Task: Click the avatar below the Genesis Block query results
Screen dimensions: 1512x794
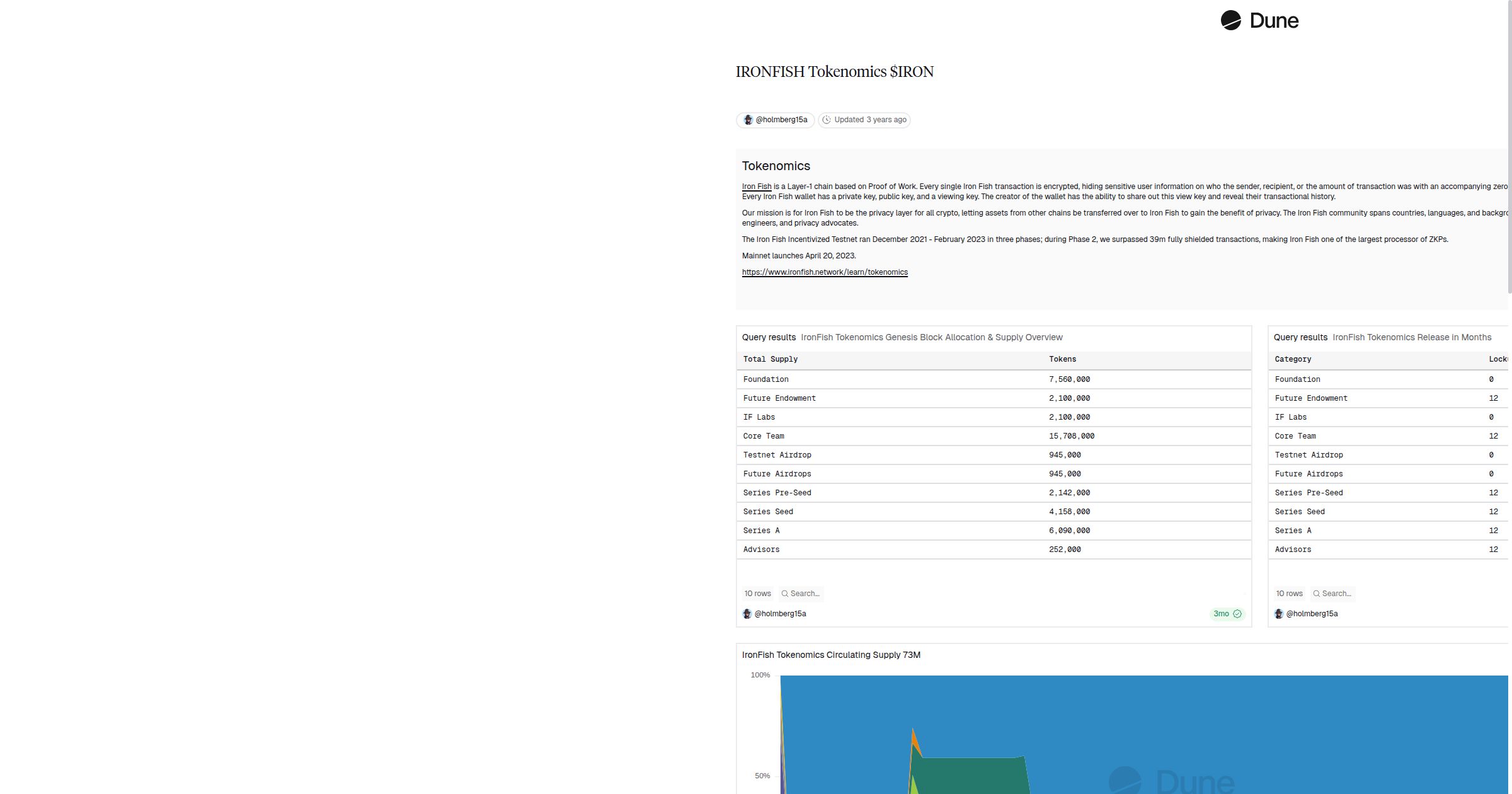Action: point(748,613)
